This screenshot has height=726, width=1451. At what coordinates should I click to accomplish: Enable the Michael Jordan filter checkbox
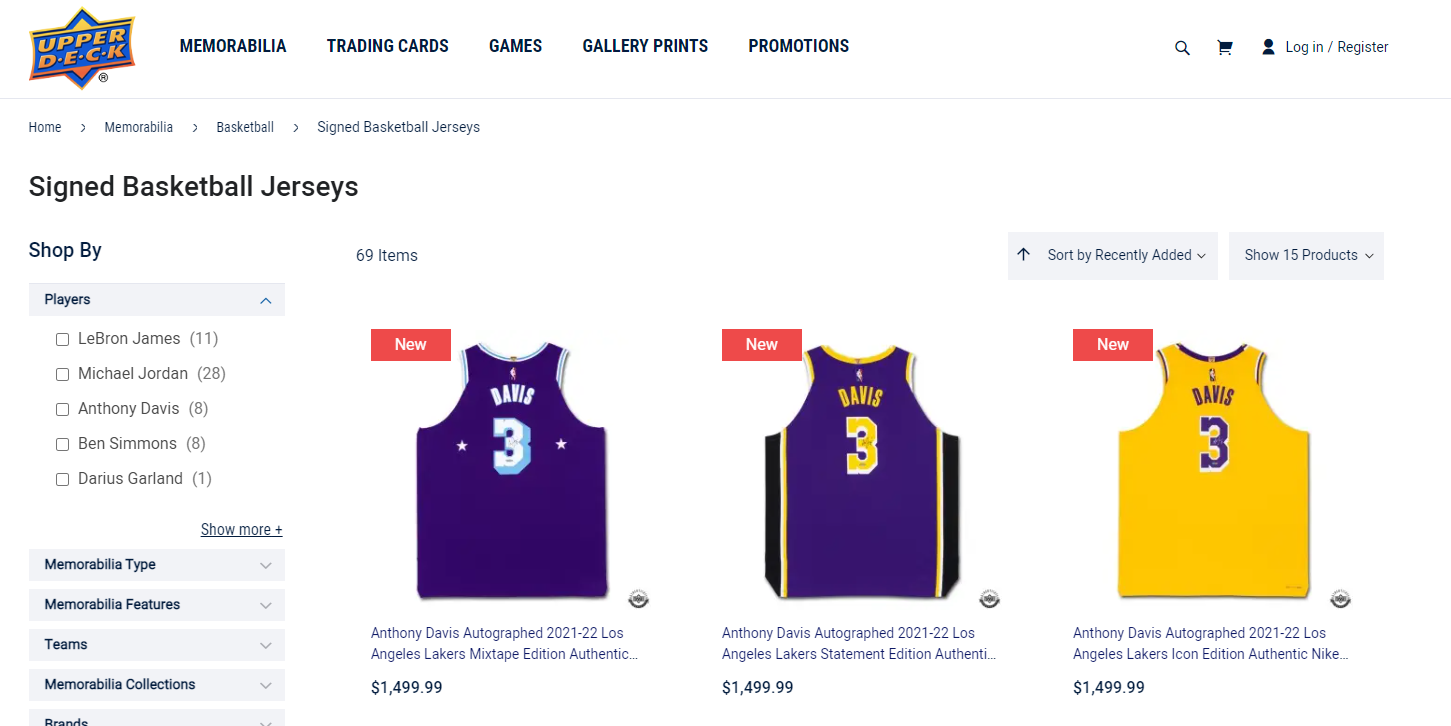click(x=62, y=375)
